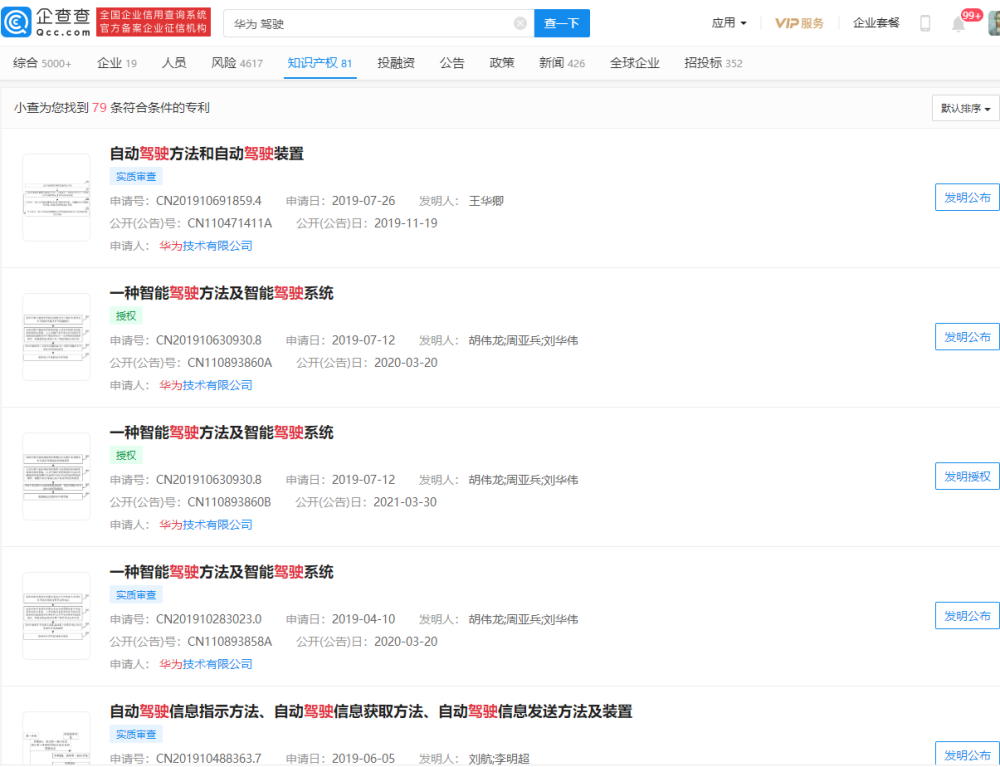Open patent title for CN110893860A
This screenshot has width=1000, height=767.
click(x=221, y=293)
